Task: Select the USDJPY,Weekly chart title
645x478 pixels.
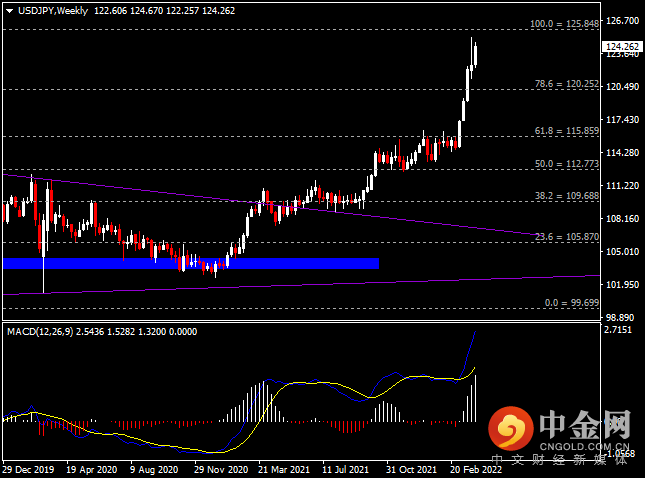Action: tap(53, 11)
